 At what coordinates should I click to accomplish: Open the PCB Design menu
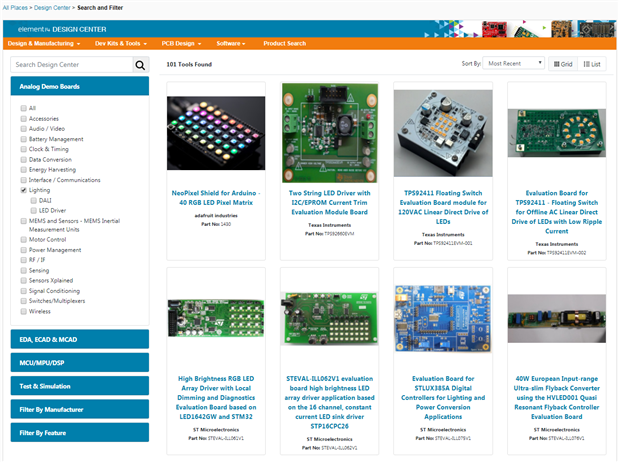click(x=181, y=43)
